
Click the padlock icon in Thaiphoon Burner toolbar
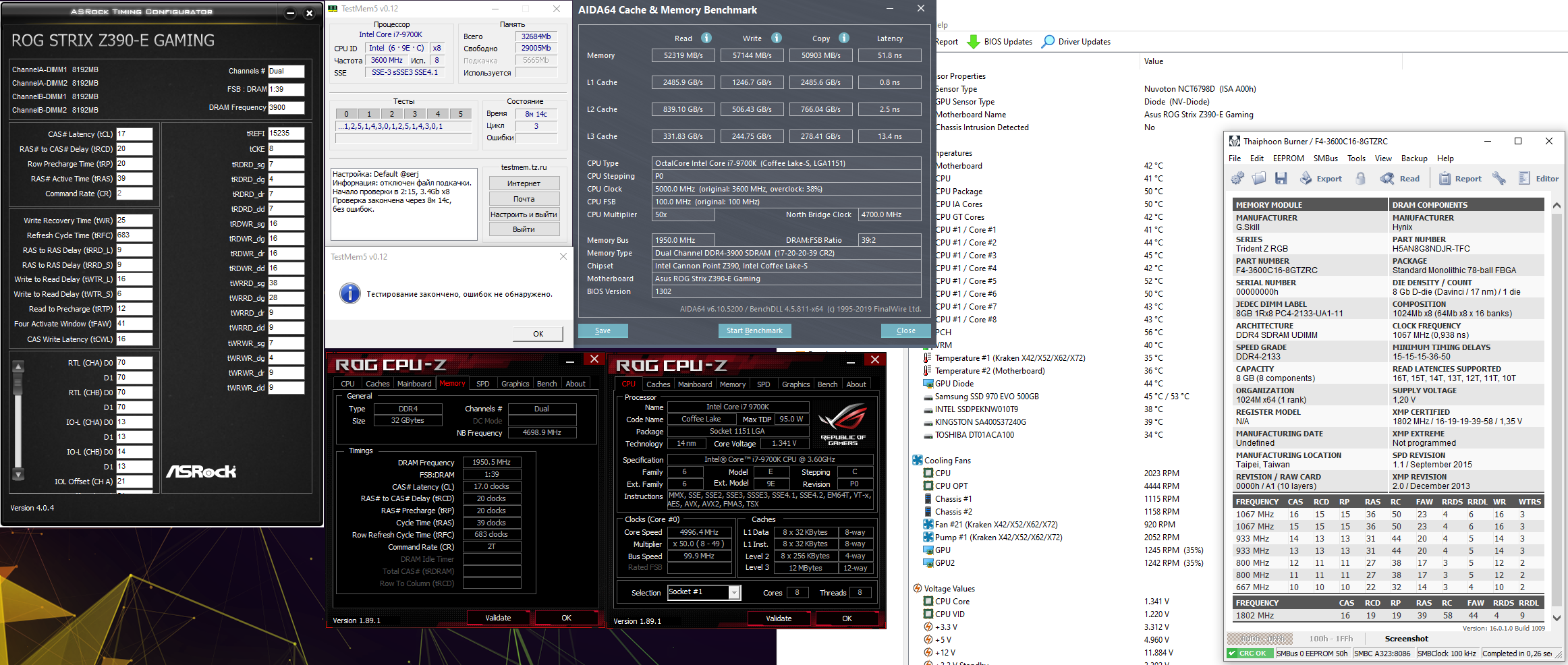pyautogui.click(x=1361, y=178)
